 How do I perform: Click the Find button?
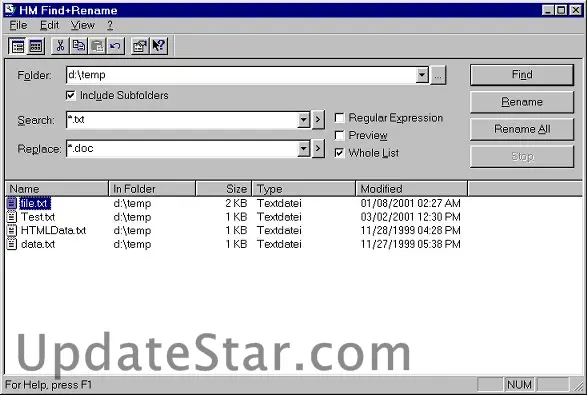click(x=522, y=75)
